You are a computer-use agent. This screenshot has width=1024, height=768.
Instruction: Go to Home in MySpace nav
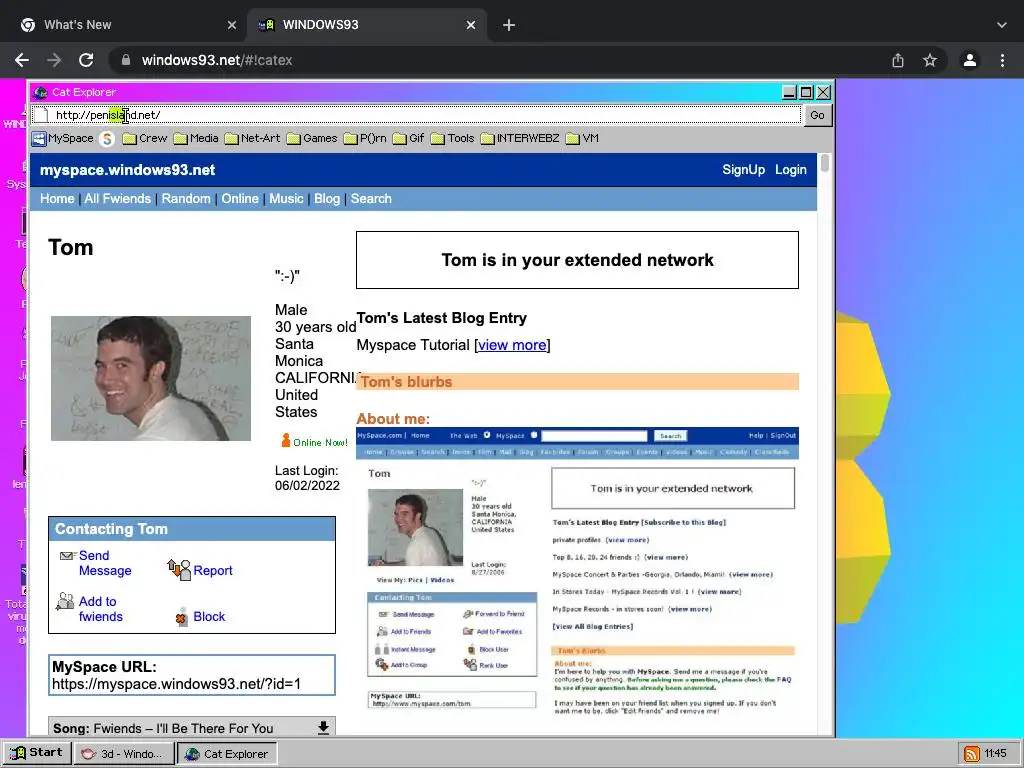coord(57,199)
